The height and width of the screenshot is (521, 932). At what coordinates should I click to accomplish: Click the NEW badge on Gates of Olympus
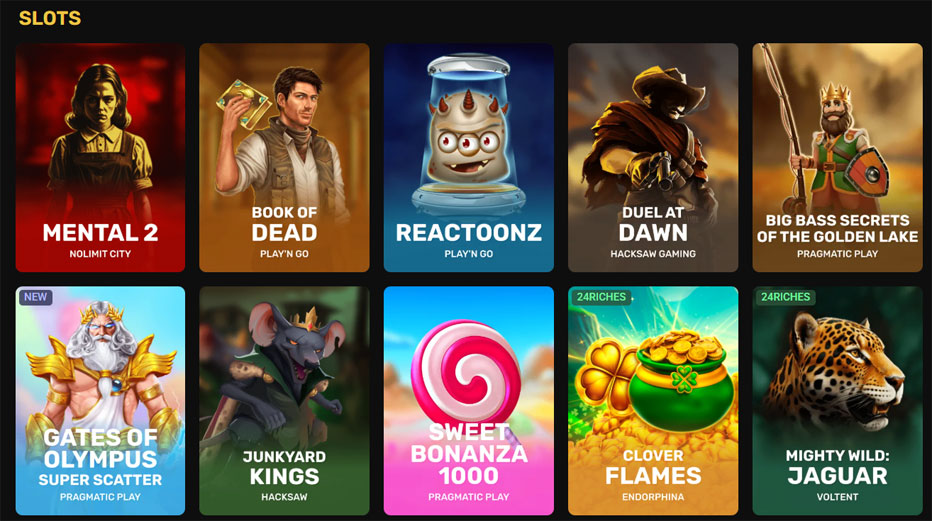(x=36, y=297)
